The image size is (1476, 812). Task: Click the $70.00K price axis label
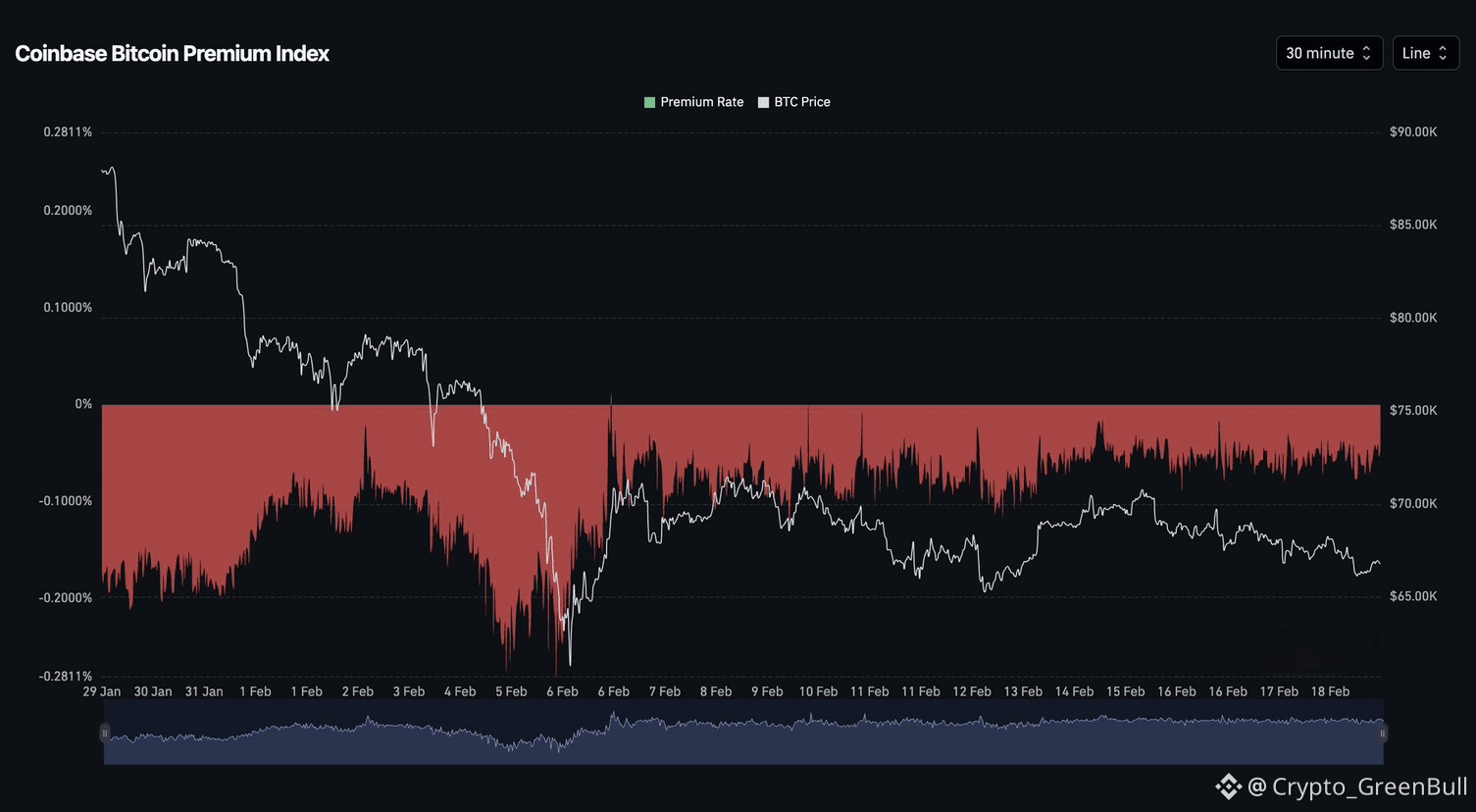(x=1413, y=504)
